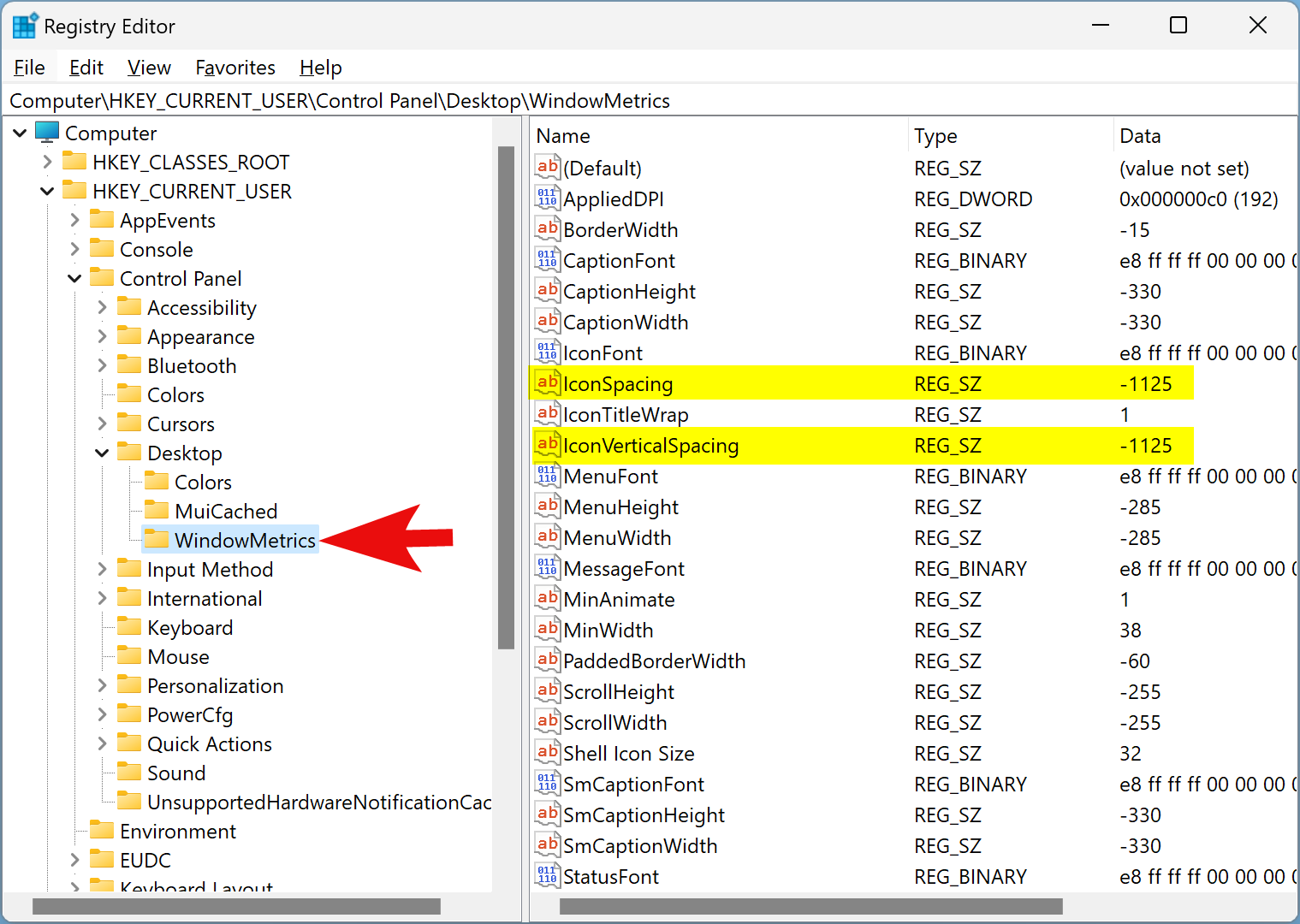1300x924 pixels.
Task: Collapse the Desktop key
Action: tap(102, 453)
